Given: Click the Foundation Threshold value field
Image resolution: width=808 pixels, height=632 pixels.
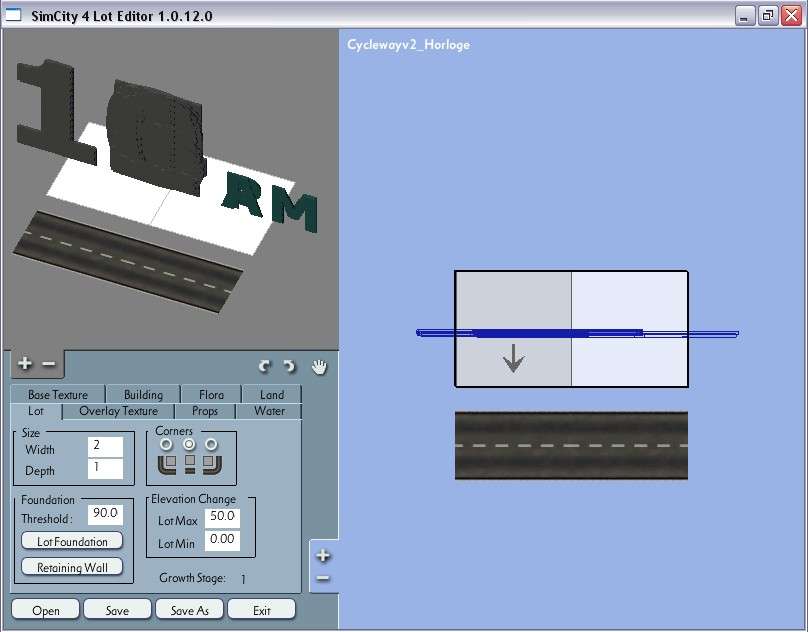Looking at the screenshot, I should pos(104,514).
